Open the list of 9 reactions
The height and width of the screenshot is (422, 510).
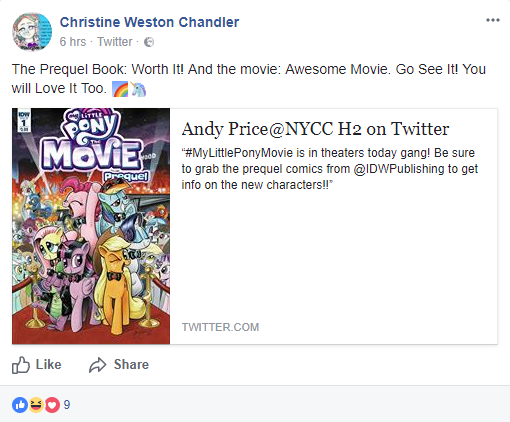67,405
